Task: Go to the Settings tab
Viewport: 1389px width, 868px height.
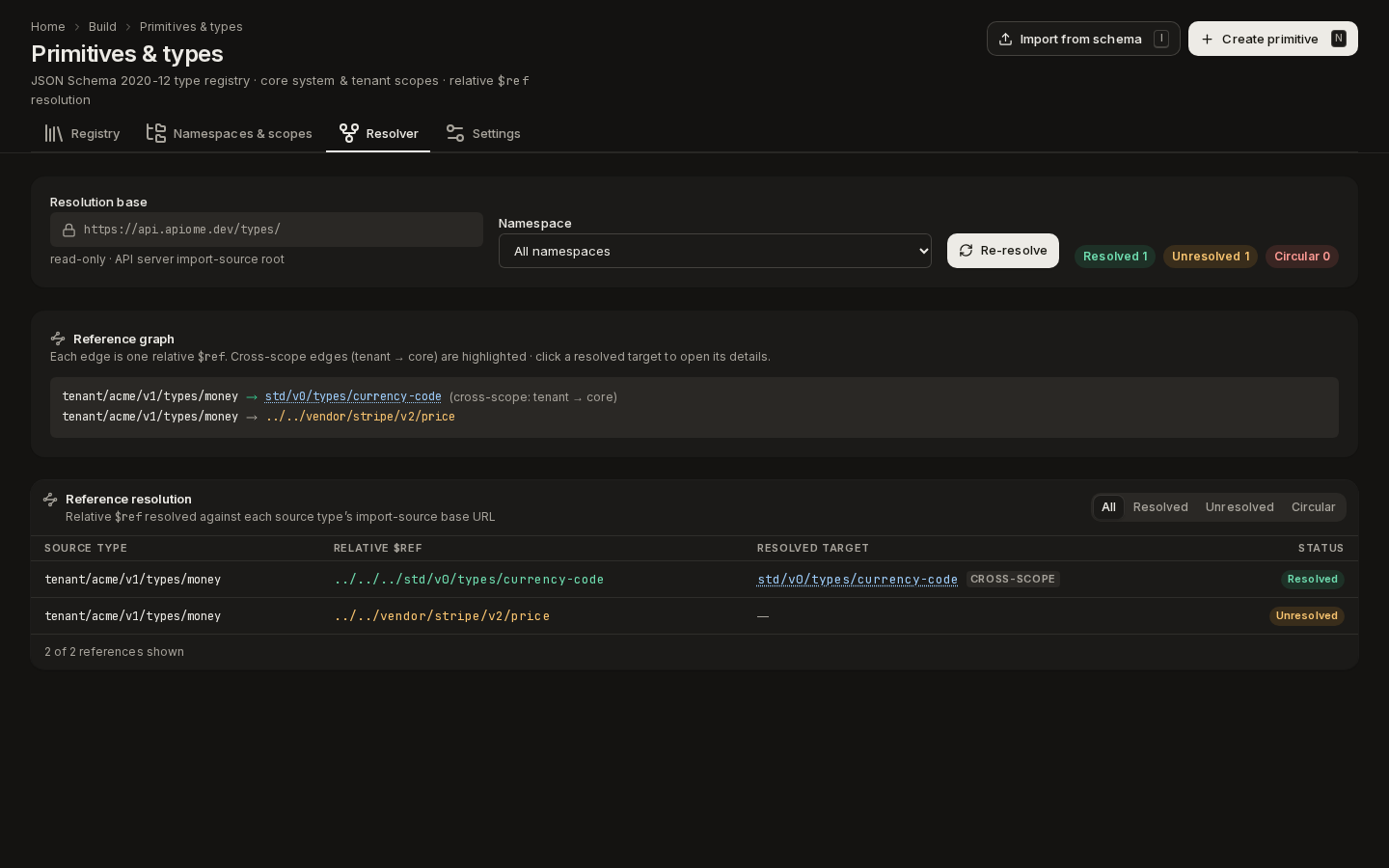Action: click(x=482, y=133)
